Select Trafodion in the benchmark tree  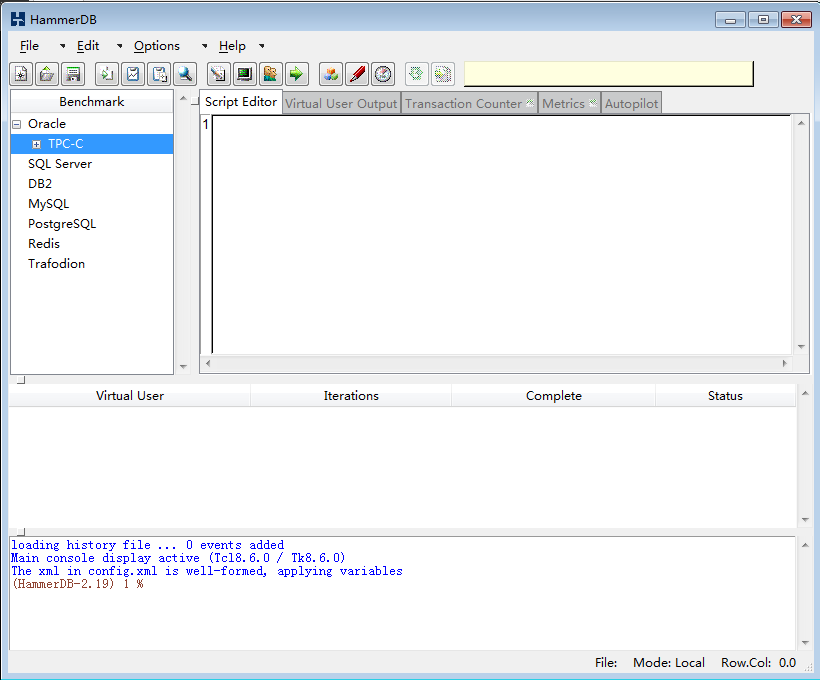[56, 264]
